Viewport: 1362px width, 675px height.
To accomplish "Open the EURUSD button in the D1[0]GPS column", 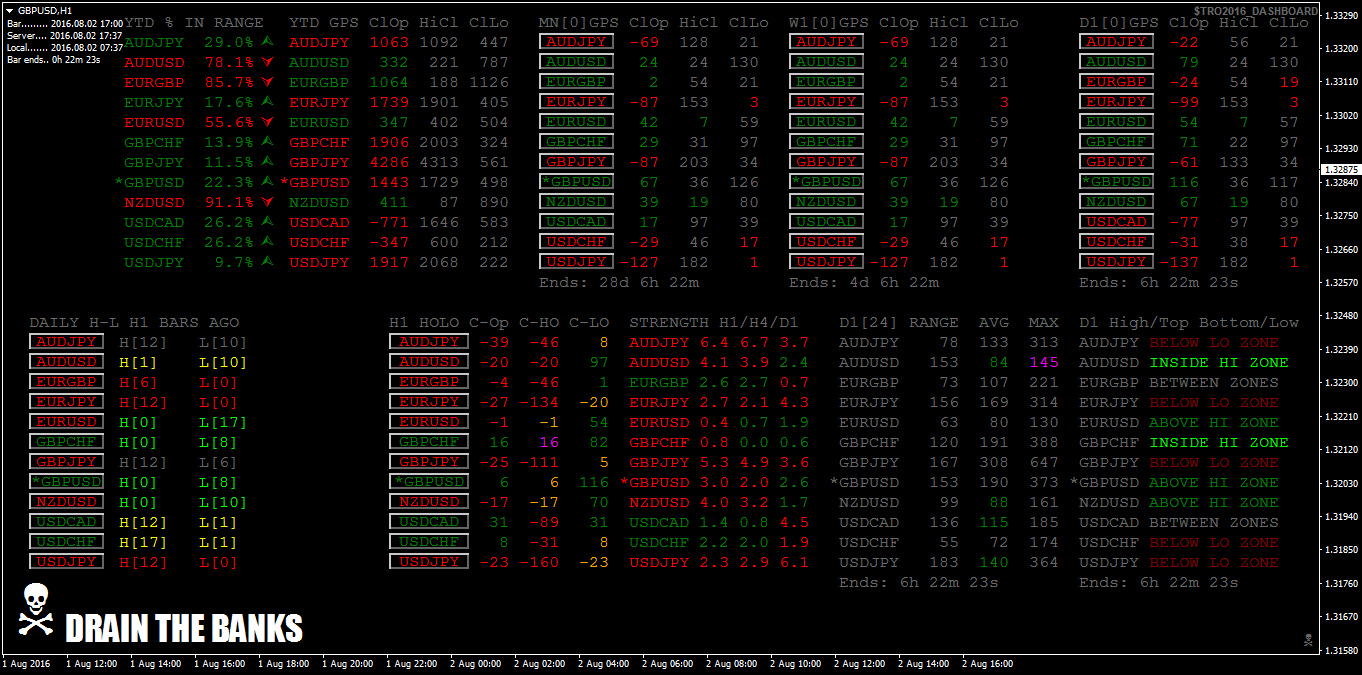I will pyautogui.click(x=1116, y=122).
